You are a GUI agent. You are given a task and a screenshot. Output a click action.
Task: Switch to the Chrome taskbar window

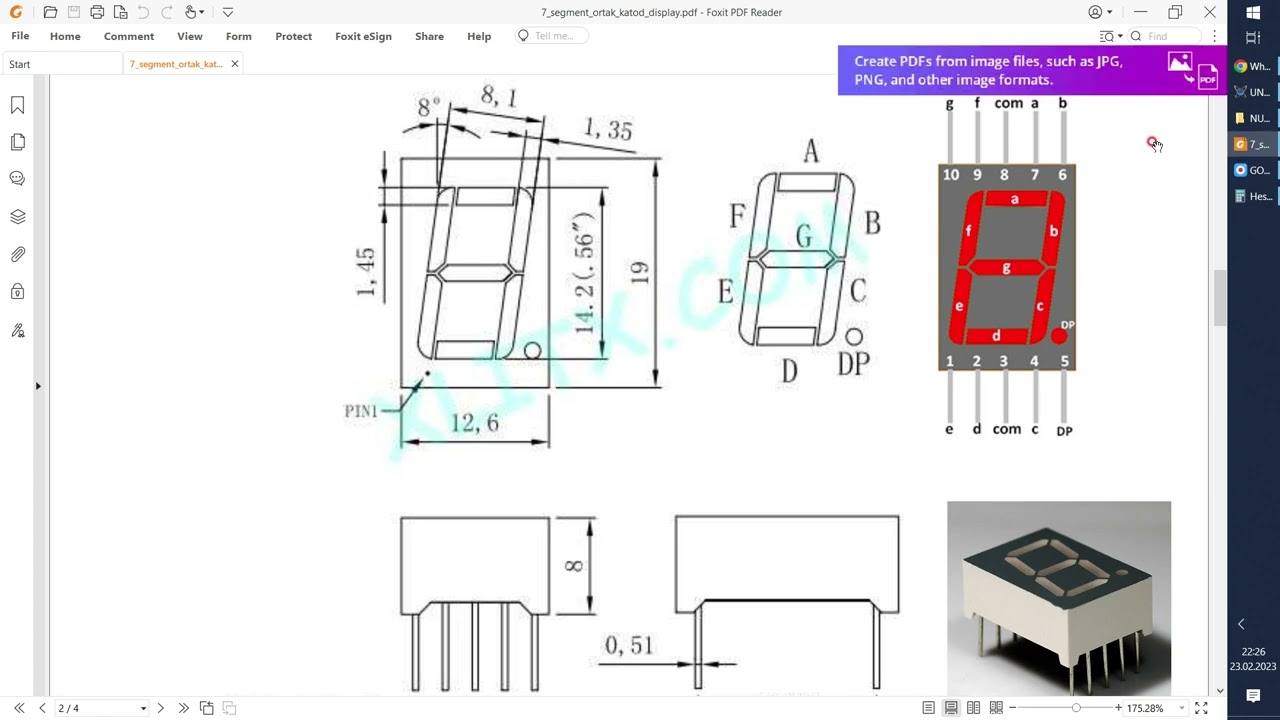point(1254,66)
